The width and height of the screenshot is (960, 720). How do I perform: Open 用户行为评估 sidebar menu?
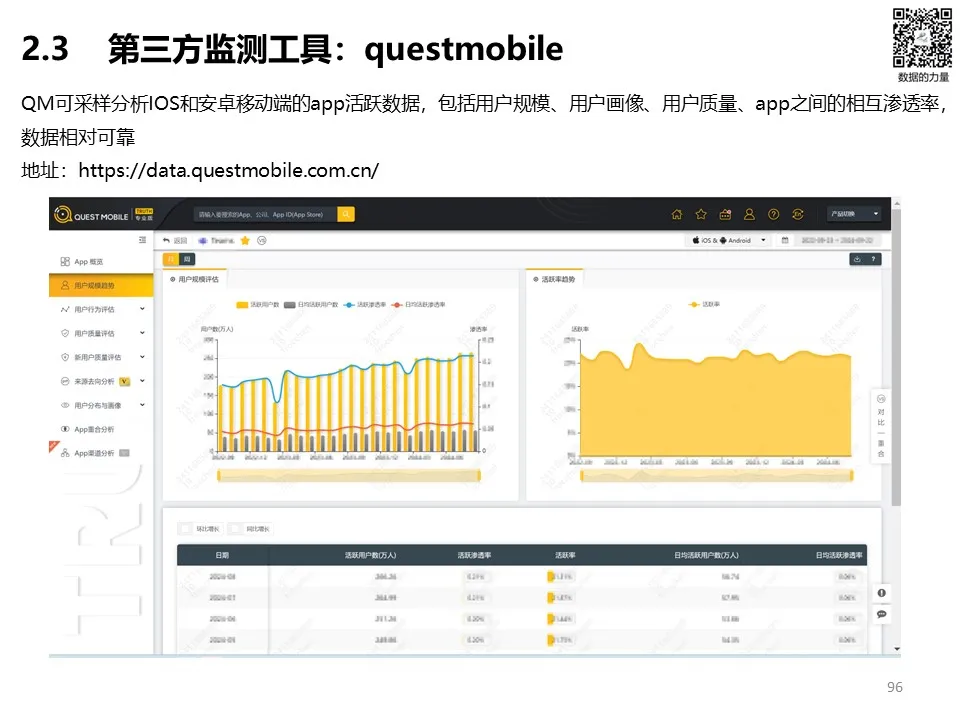coord(94,309)
